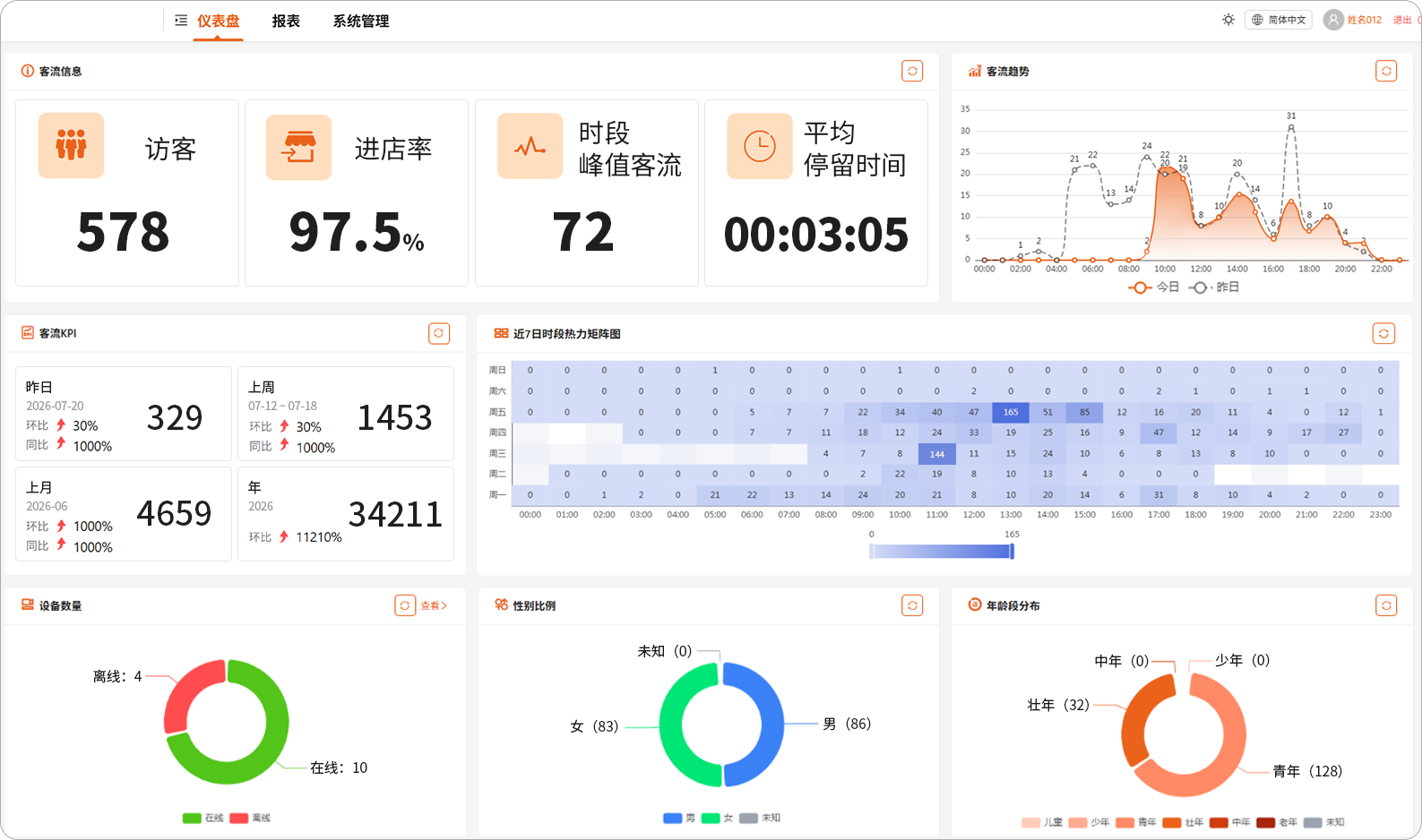Toggle 未知 legend in age chart
Screen dimensions: 1422x840
(1324, 822)
